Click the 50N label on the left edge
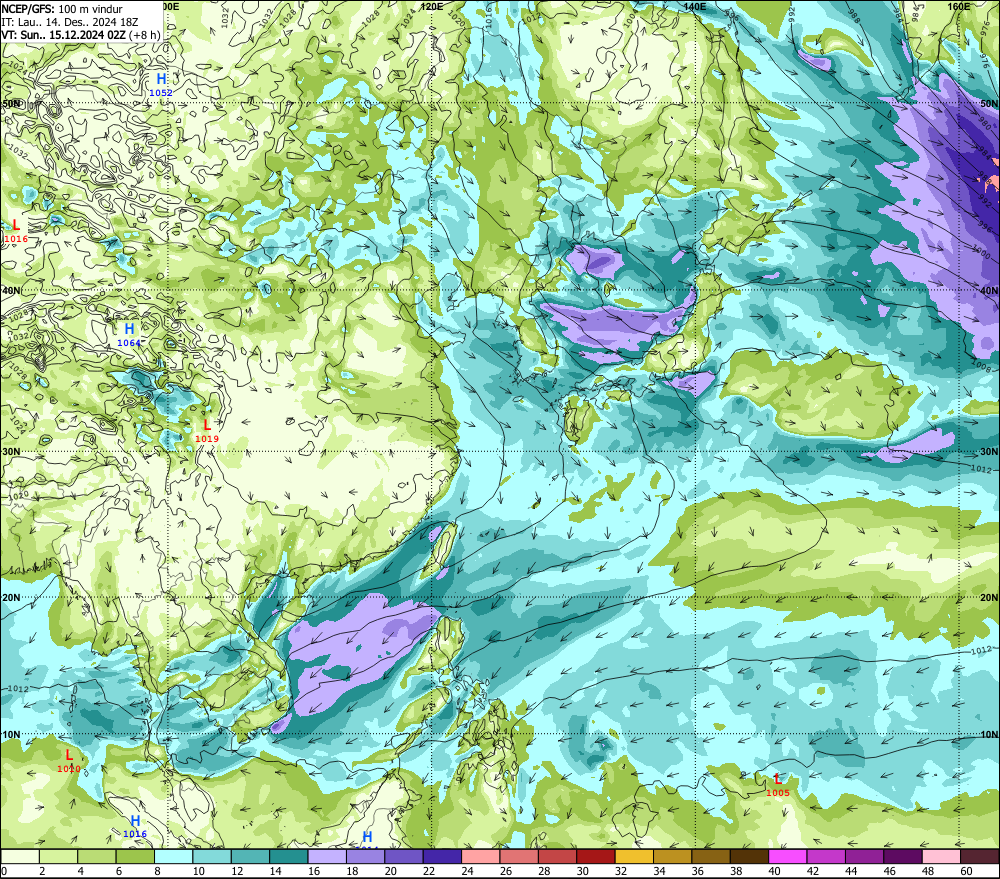The image size is (1000, 879). pos(11,103)
